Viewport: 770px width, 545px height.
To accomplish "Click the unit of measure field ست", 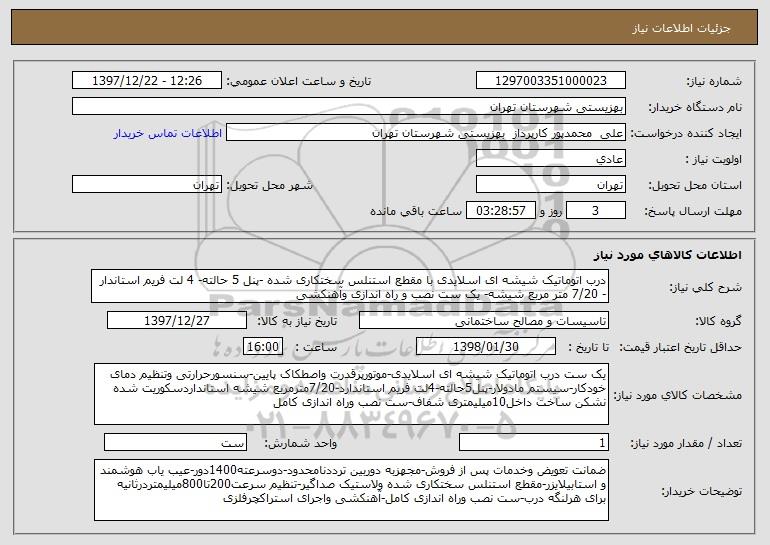I will click(x=175, y=442).
